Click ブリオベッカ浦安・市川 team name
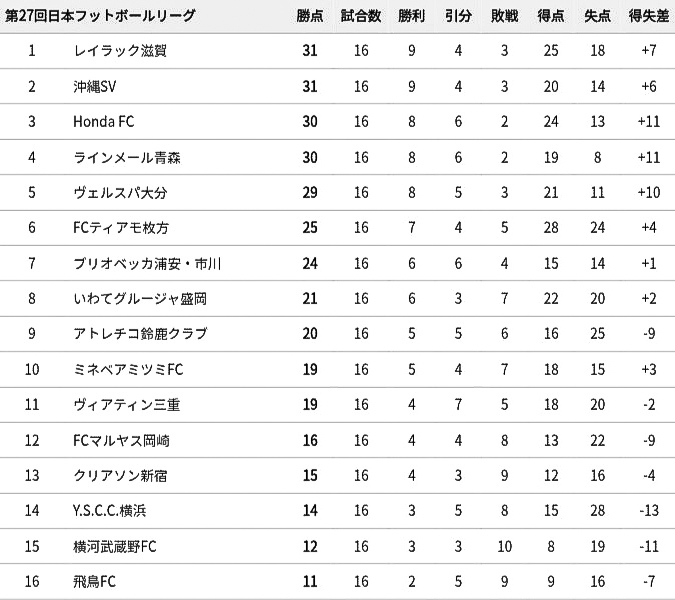Viewport: 675px width, 600px height. click(147, 263)
